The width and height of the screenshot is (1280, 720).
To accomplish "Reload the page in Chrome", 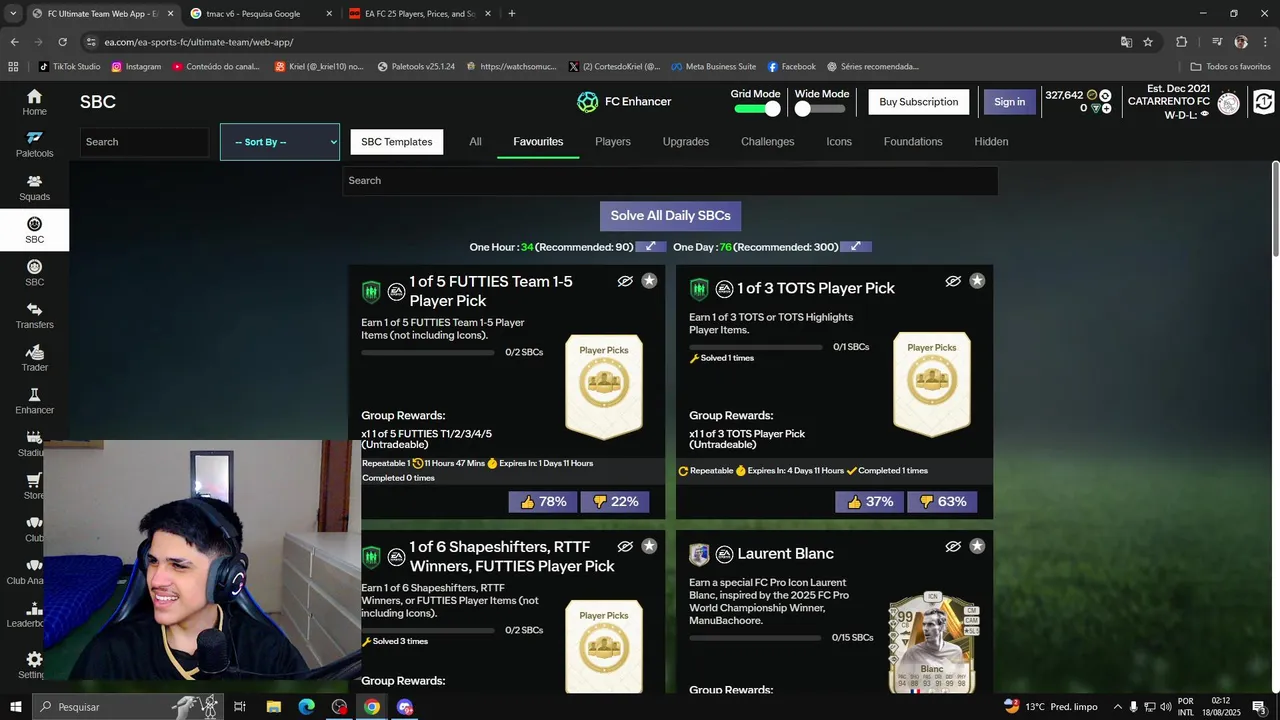I will (62, 42).
